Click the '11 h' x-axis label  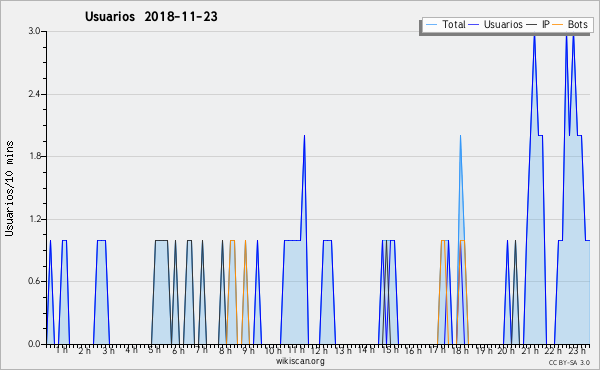297,350
